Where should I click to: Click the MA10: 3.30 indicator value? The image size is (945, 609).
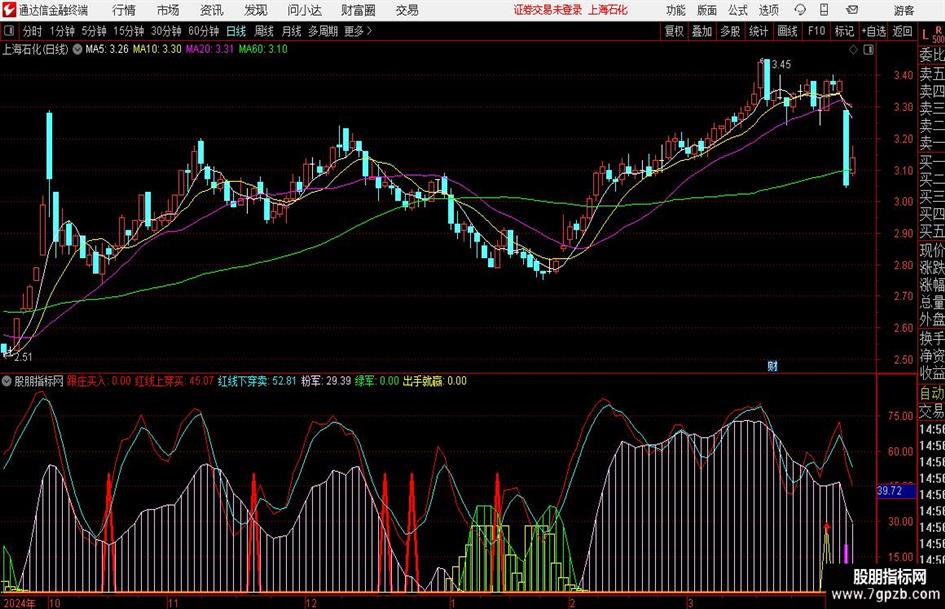pyautogui.click(x=157, y=49)
